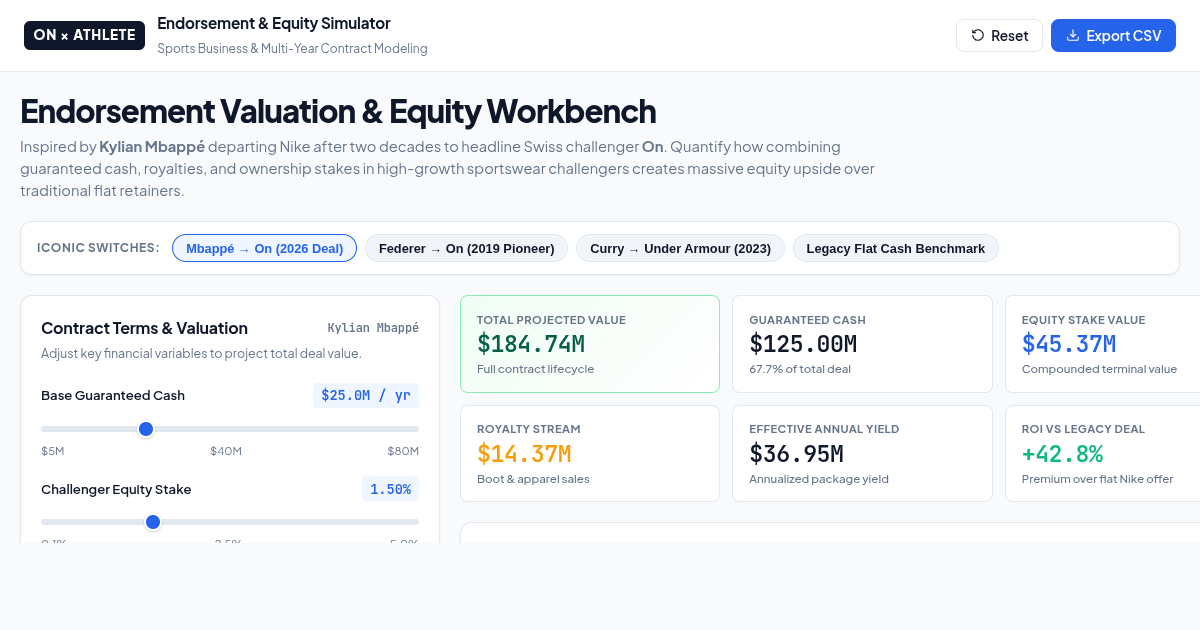Screen dimensions: 1200x630
Task: Click the $5M slider minimum label
Action: 53,451
